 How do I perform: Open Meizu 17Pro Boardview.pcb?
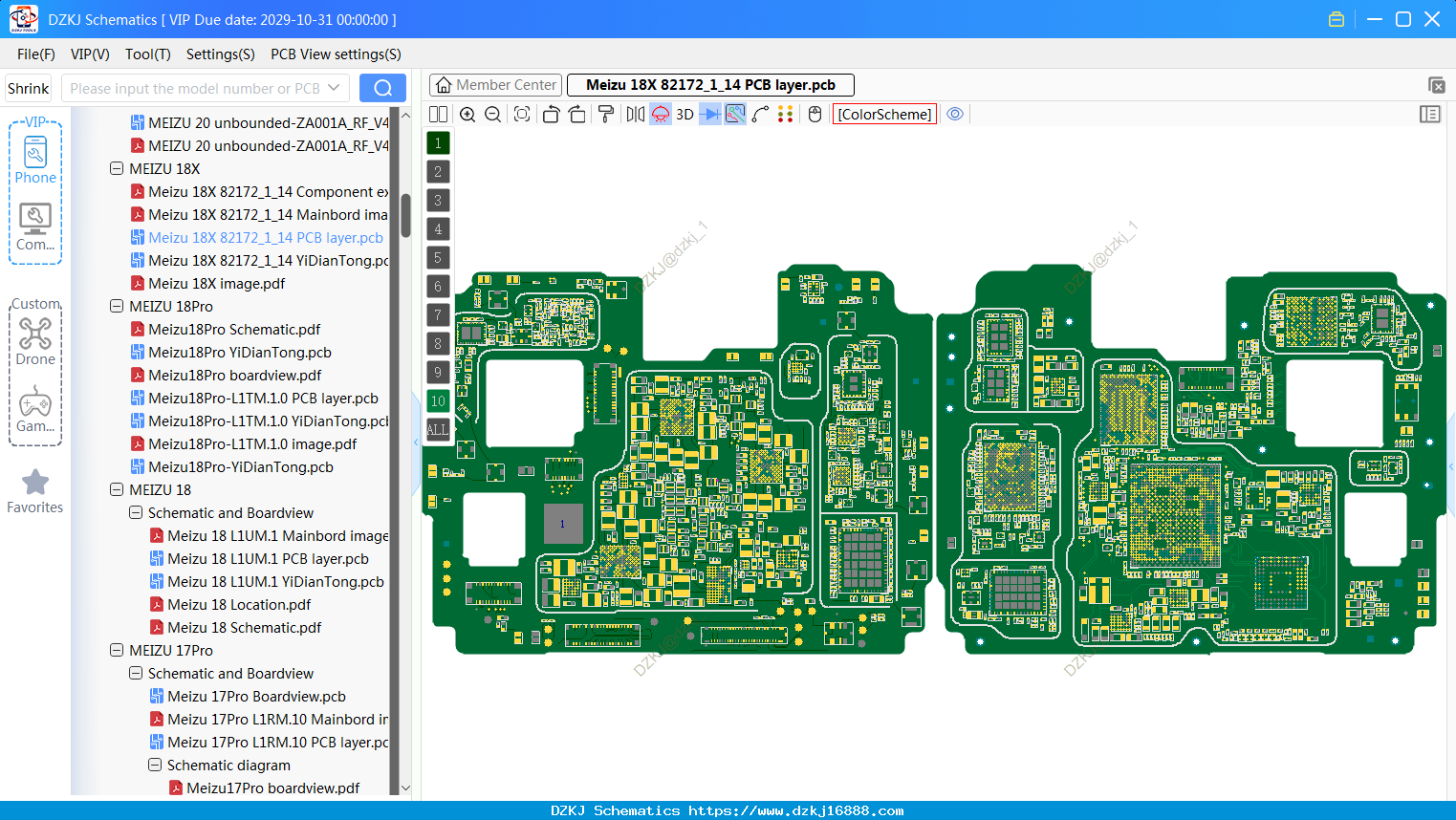tap(256, 696)
